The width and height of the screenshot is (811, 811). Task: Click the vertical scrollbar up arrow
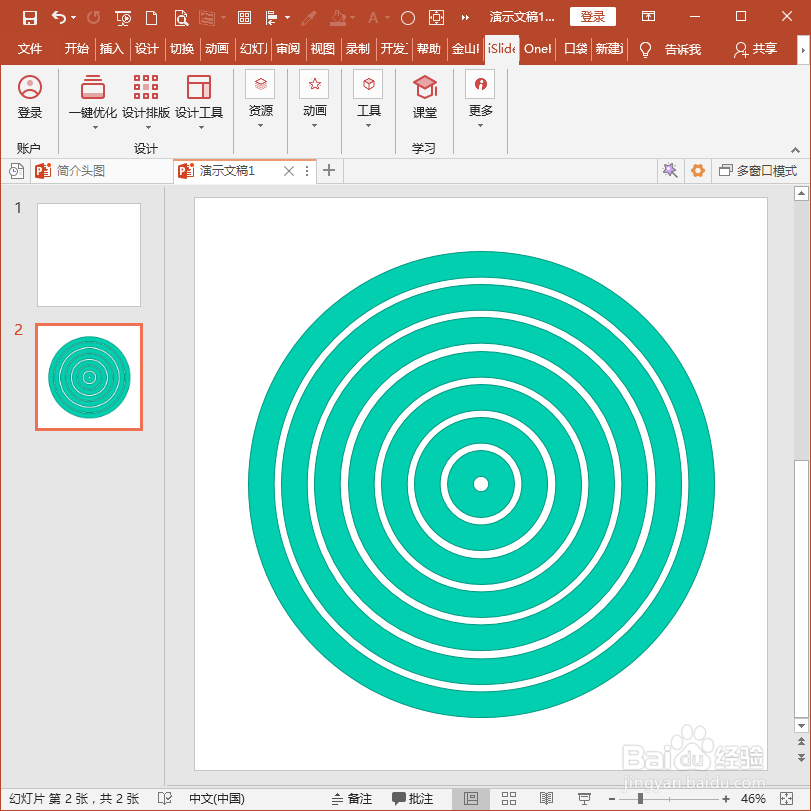coord(801,193)
